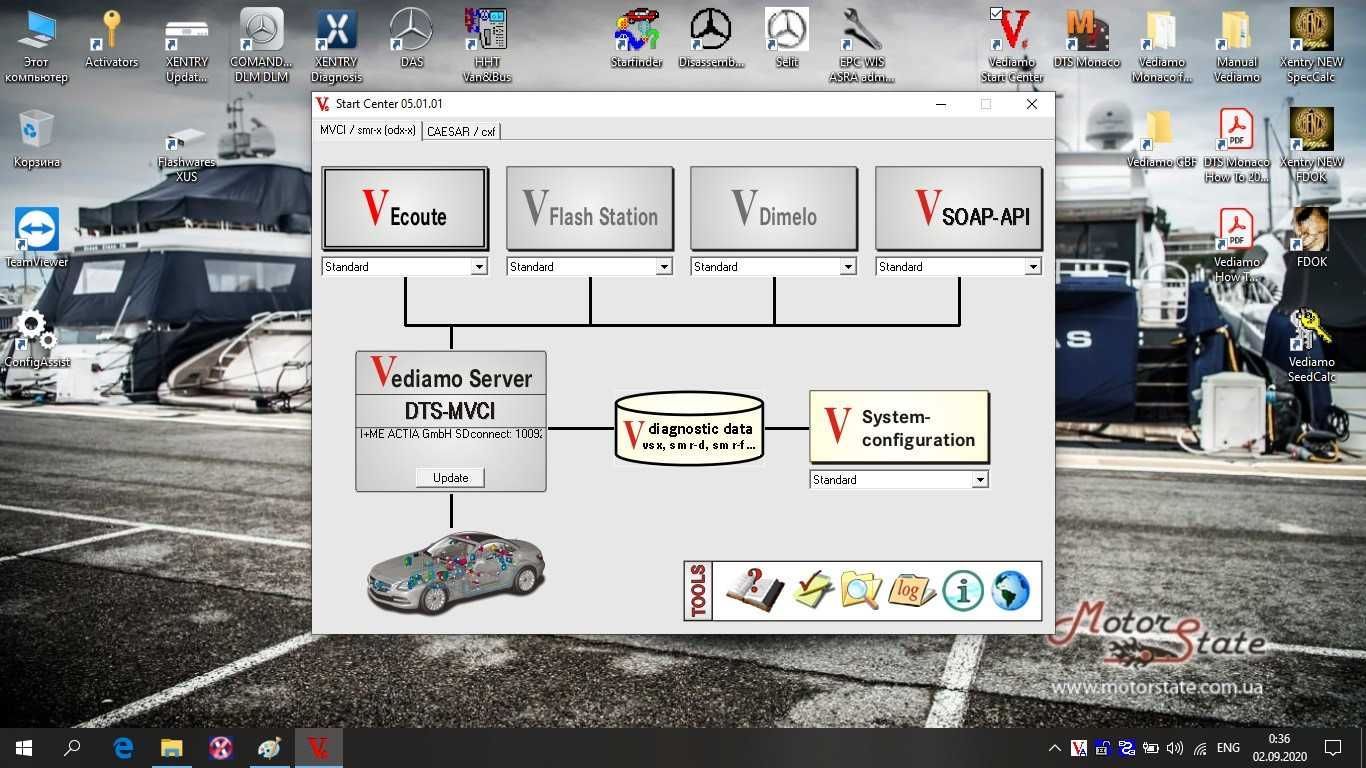Select the Vediamo Start Center desktop icon
The width and height of the screenshot is (1366, 768).
(x=1012, y=46)
